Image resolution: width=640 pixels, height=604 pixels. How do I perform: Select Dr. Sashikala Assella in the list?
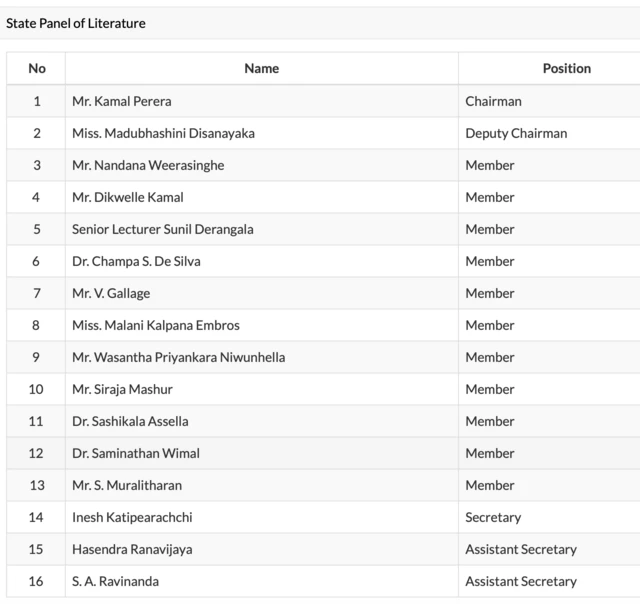tap(130, 421)
